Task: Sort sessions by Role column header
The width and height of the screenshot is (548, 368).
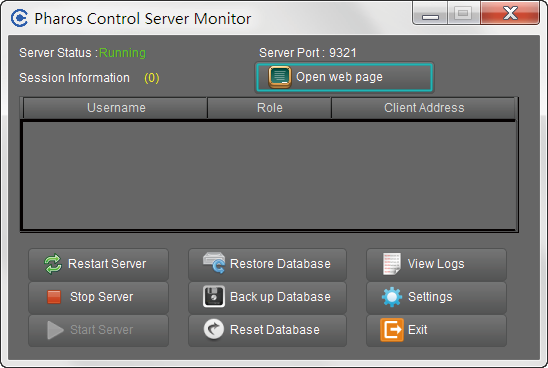Action: click(x=269, y=108)
